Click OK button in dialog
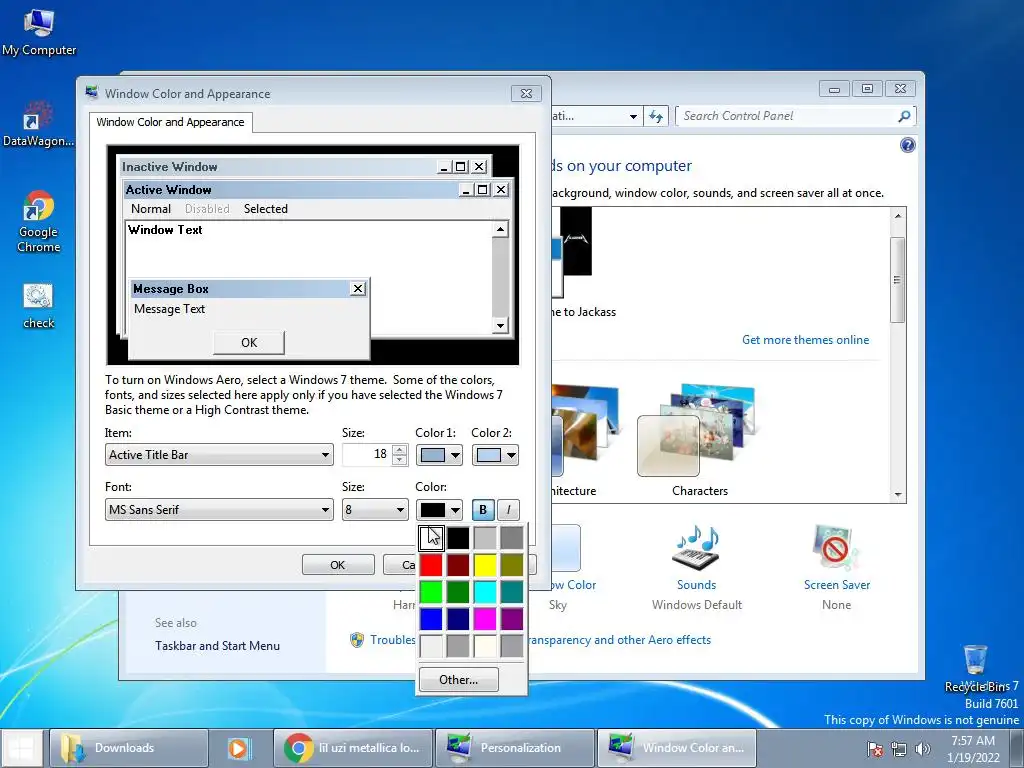 [338, 565]
